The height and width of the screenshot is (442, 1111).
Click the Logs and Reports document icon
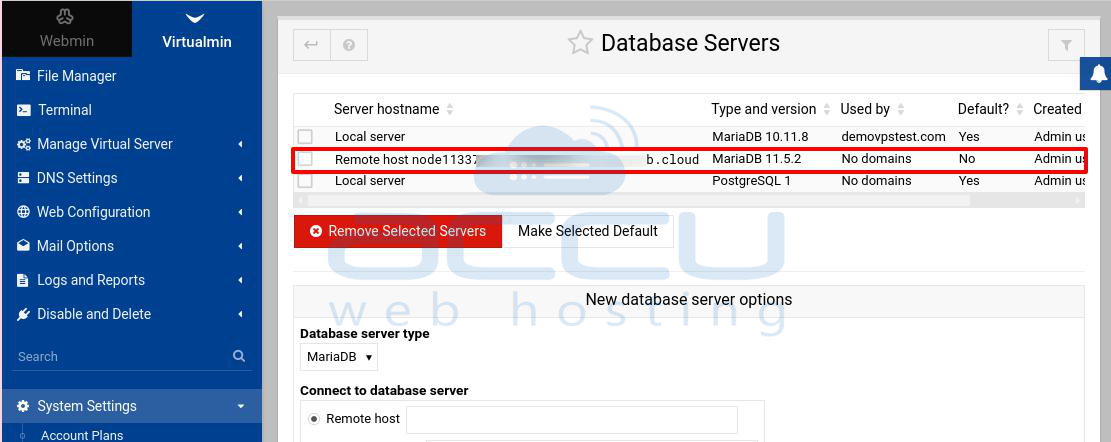(x=23, y=280)
